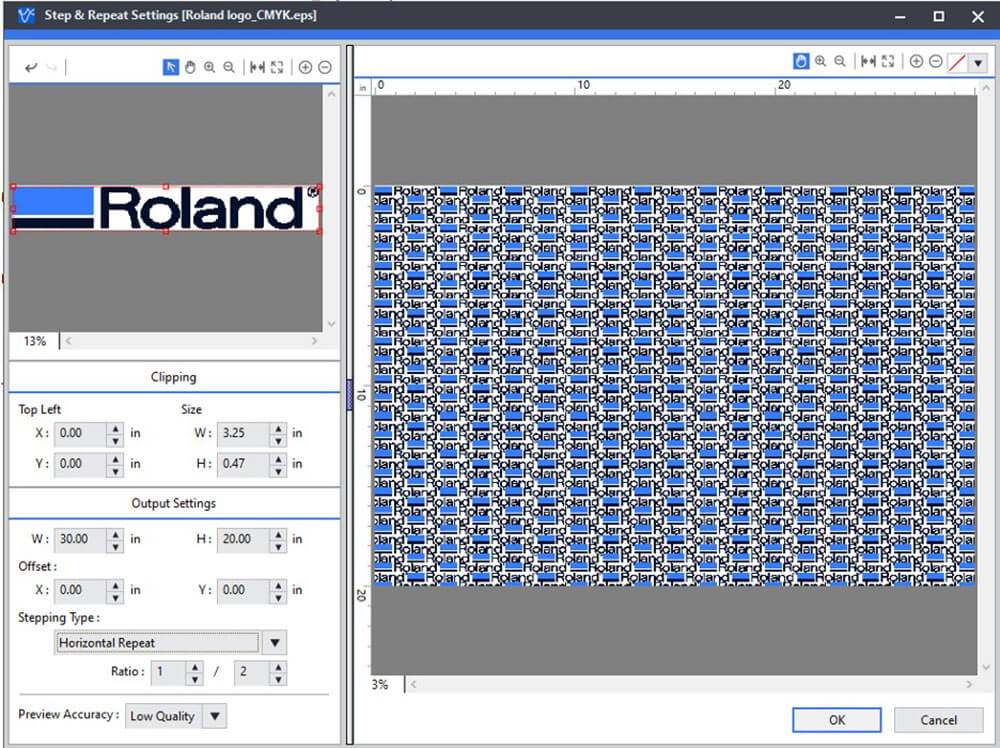Fit width icon in clipping preview toolbar
Image resolution: width=1000 pixels, height=748 pixels.
(x=257, y=67)
